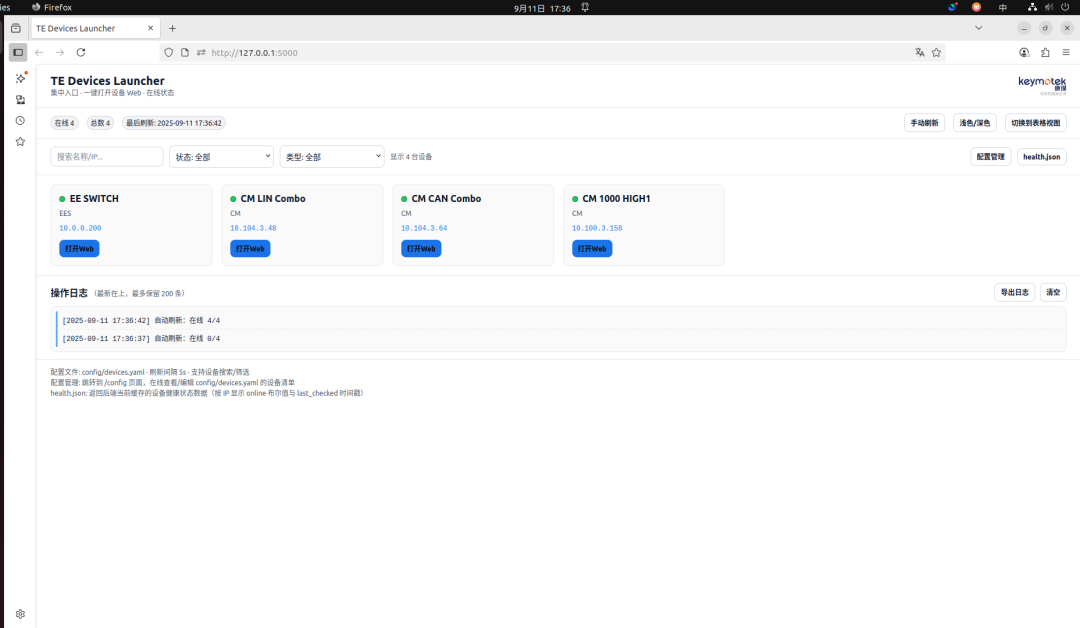Open a new tab with the plus button
This screenshot has height=628, width=1080.
click(172, 28)
